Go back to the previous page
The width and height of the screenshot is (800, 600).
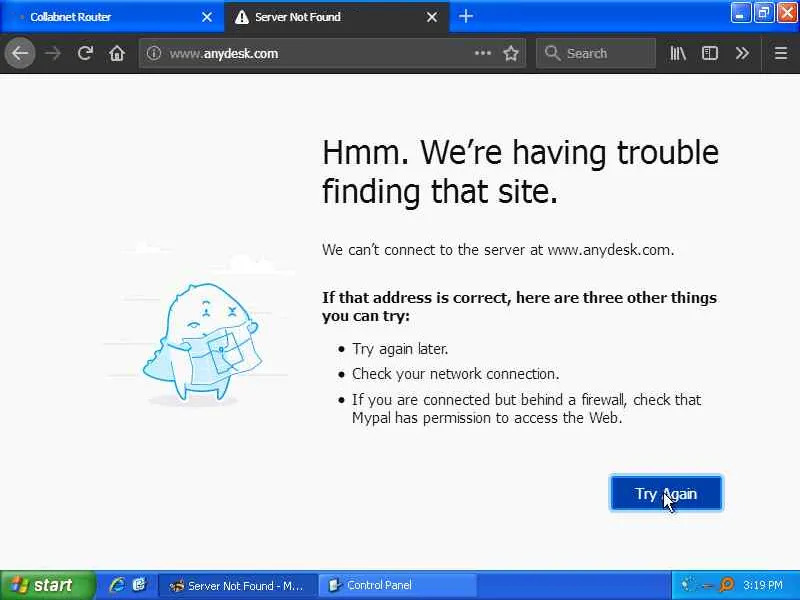(20, 53)
